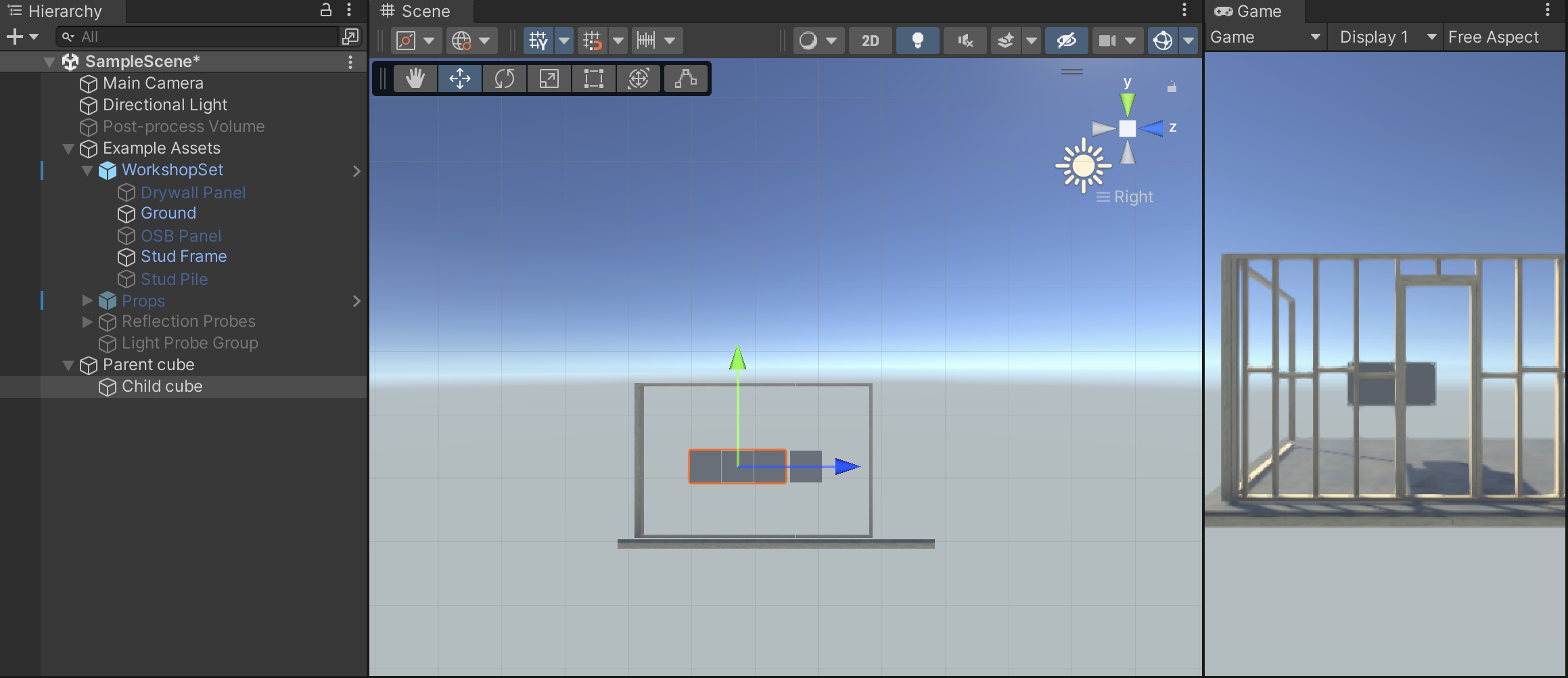
Task: Expand the Reflection Probes node
Action: pyautogui.click(x=87, y=322)
